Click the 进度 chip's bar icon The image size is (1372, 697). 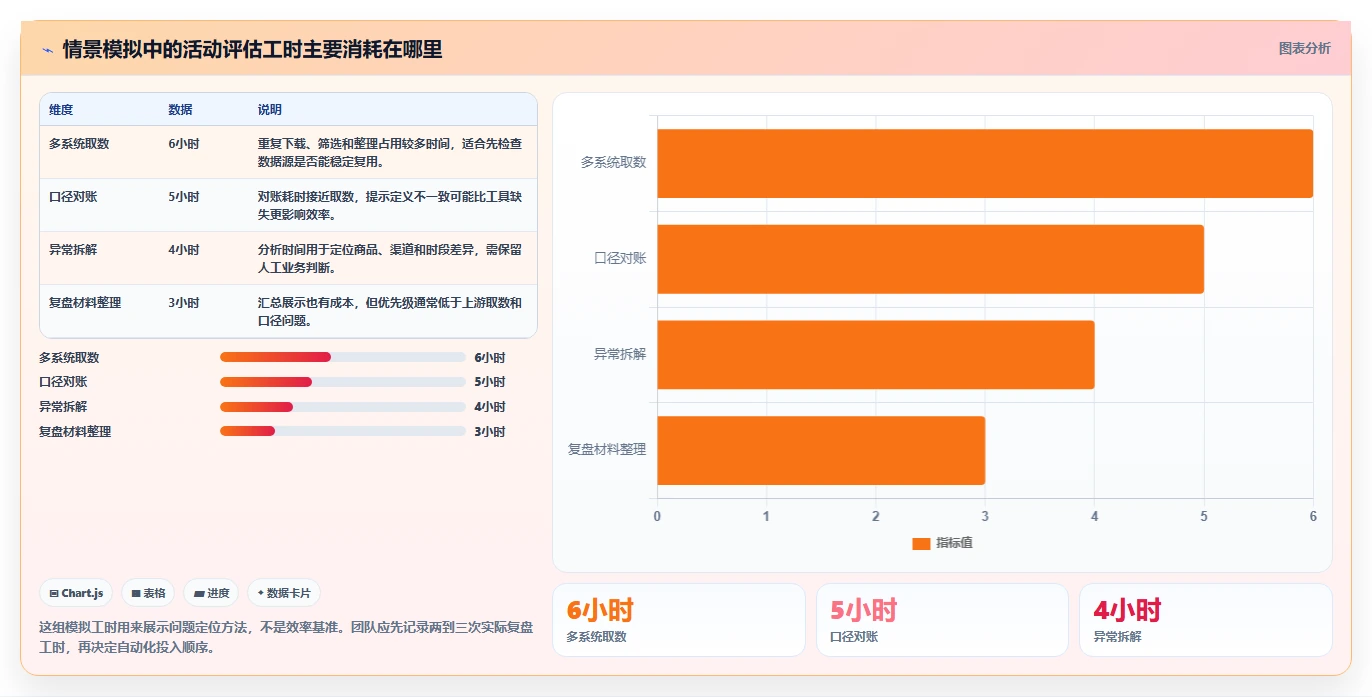coord(199,593)
